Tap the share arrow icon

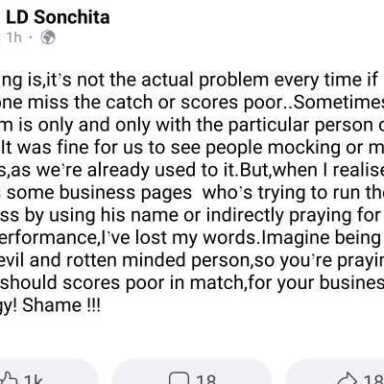(x=347, y=379)
